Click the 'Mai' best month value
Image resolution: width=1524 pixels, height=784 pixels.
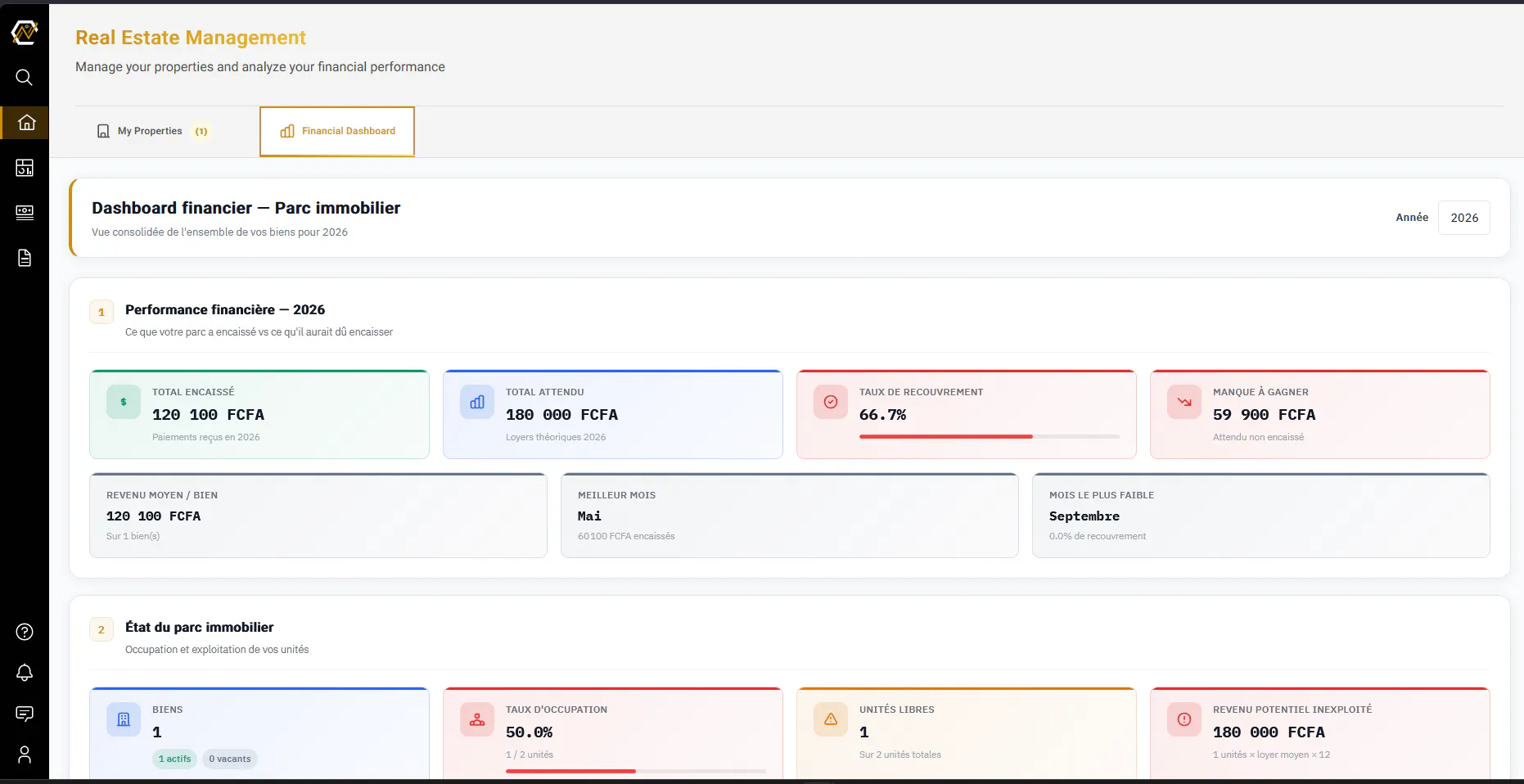click(x=589, y=516)
